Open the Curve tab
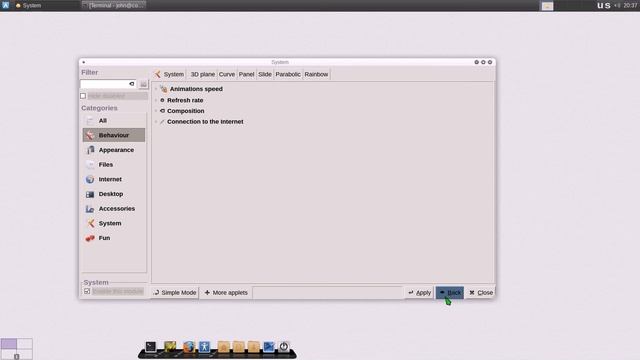The width and height of the screenshot is (640, 360). click(x=227, y=74)
